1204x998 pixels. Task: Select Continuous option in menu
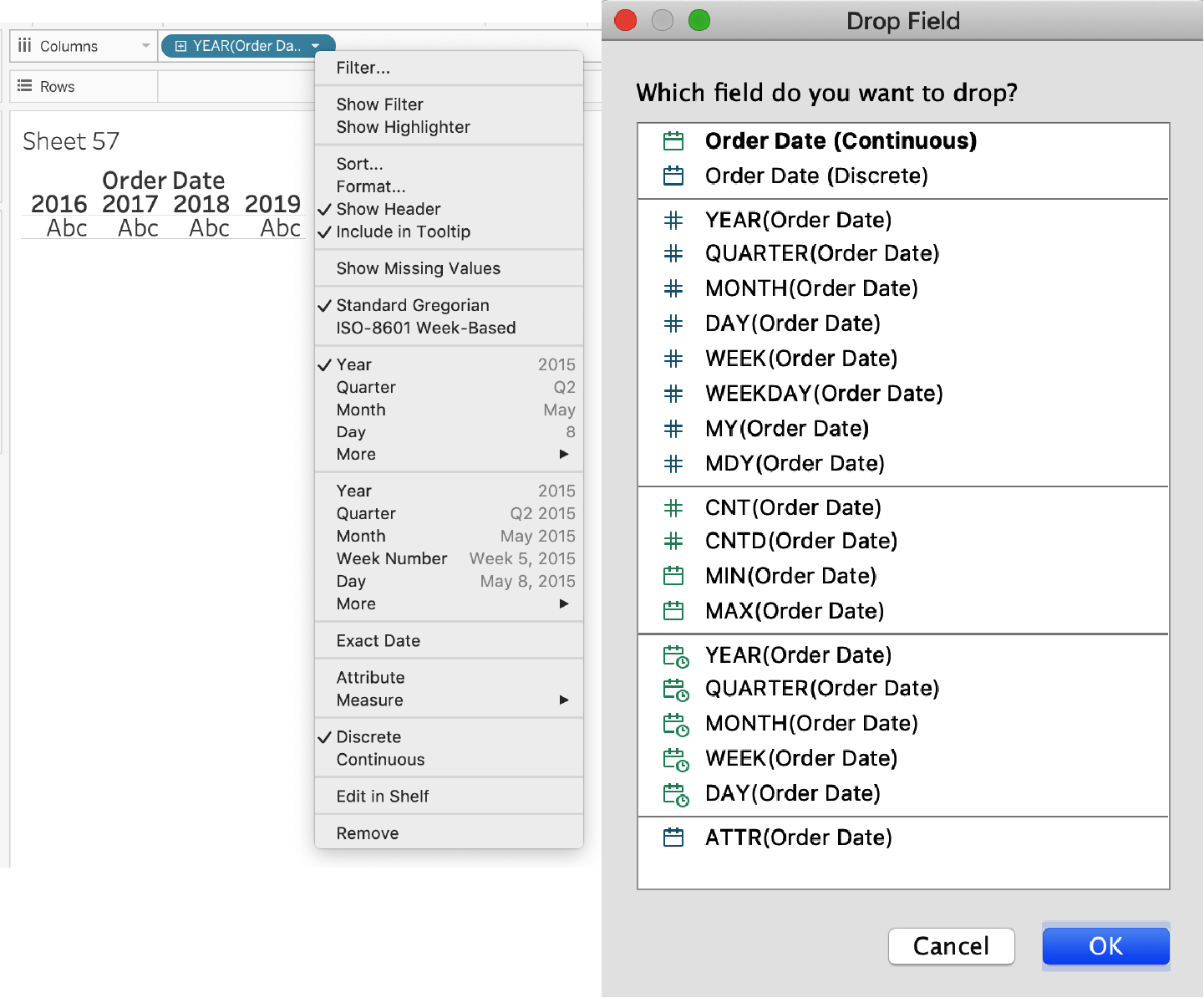point(449,760)
